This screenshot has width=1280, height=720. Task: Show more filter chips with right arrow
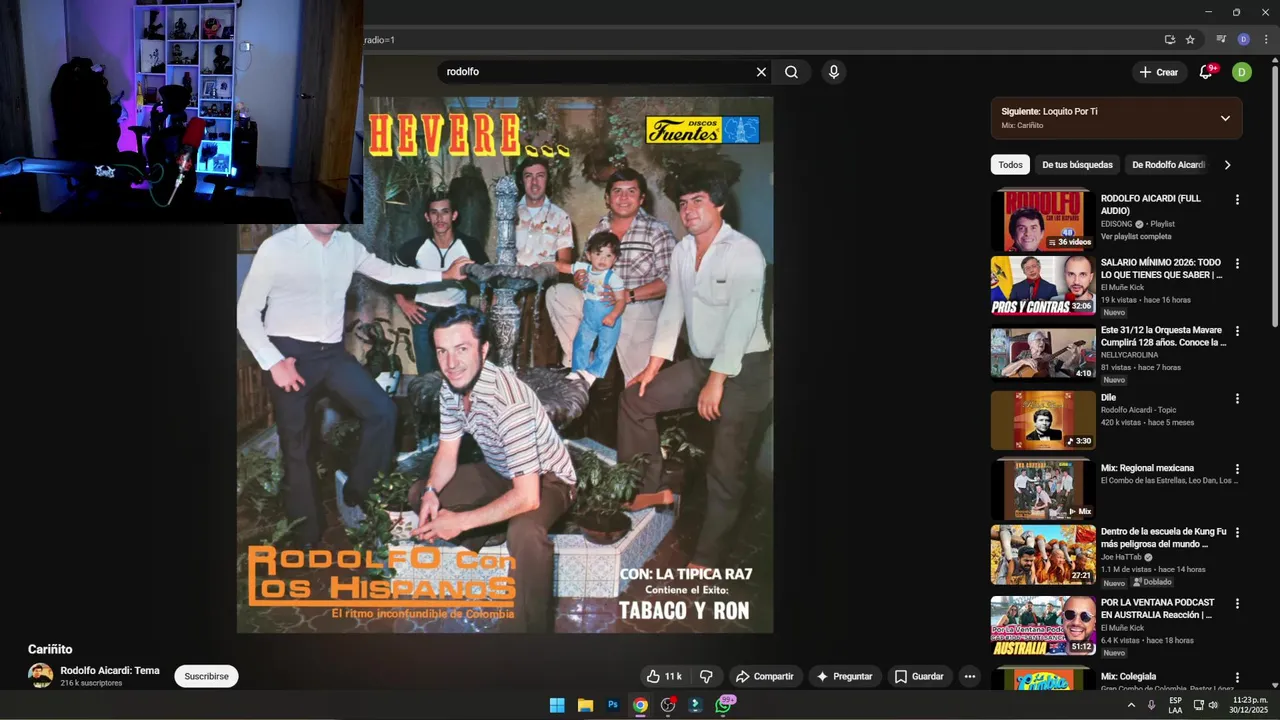click(1227, 165)
